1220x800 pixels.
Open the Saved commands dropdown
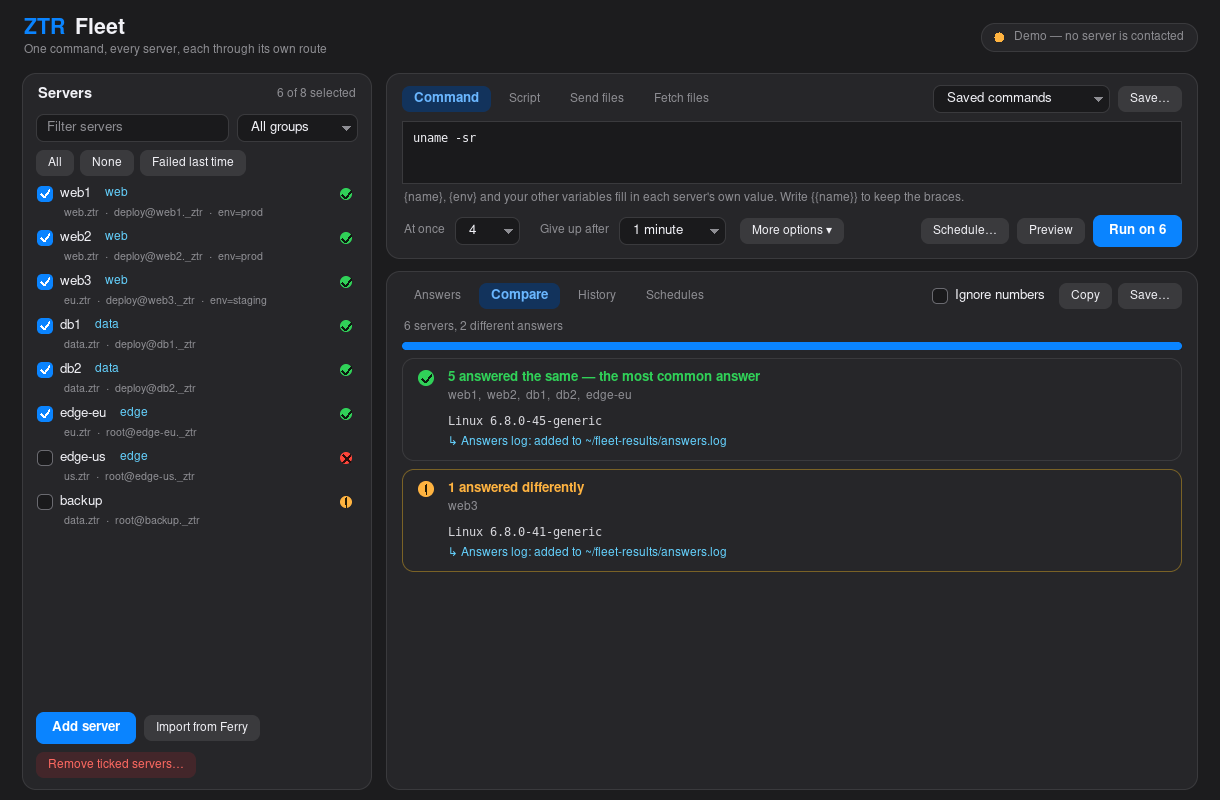[x=1021, y=99]
